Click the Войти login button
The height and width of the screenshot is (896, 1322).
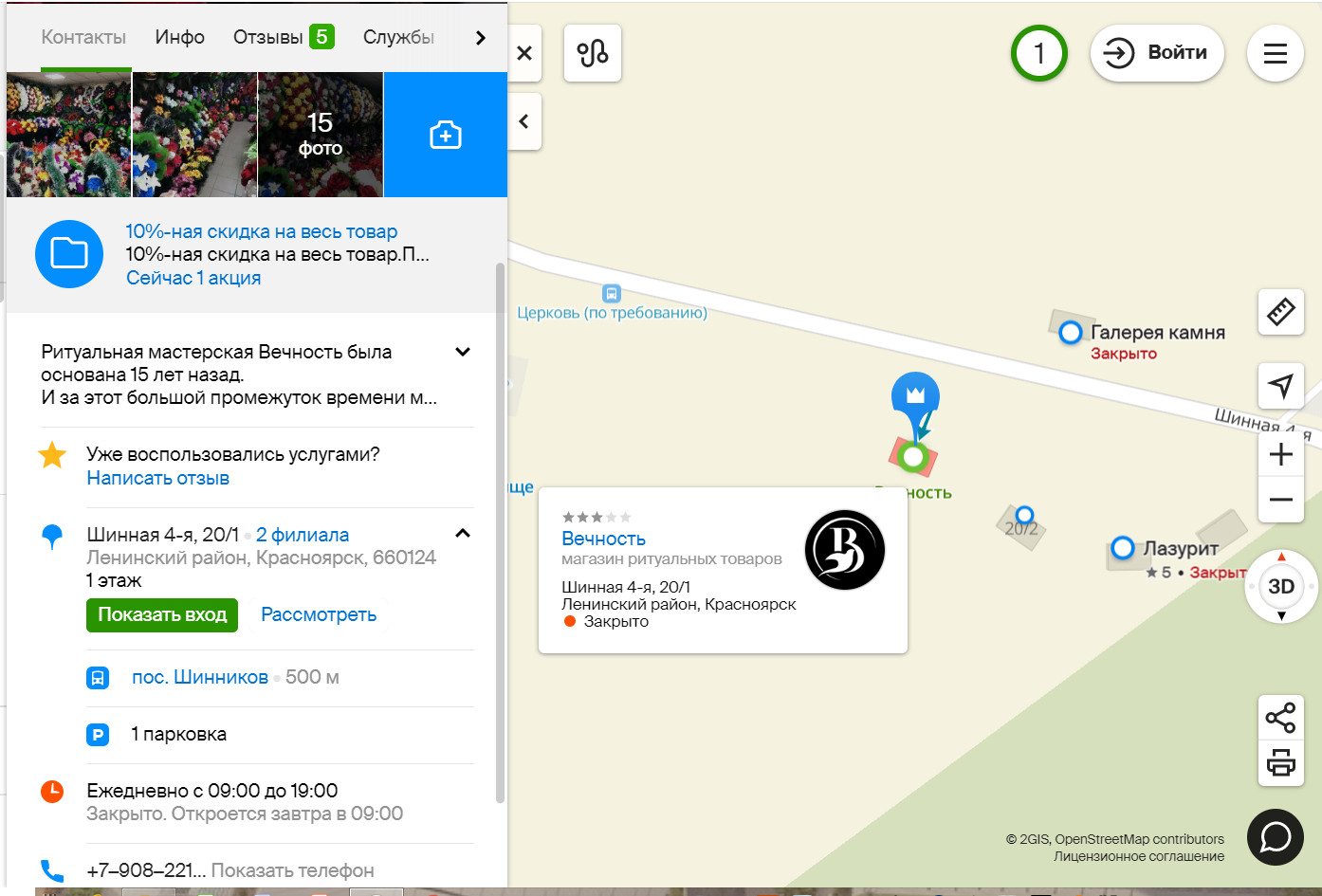pyautogui.click(x=1157, y=53)
